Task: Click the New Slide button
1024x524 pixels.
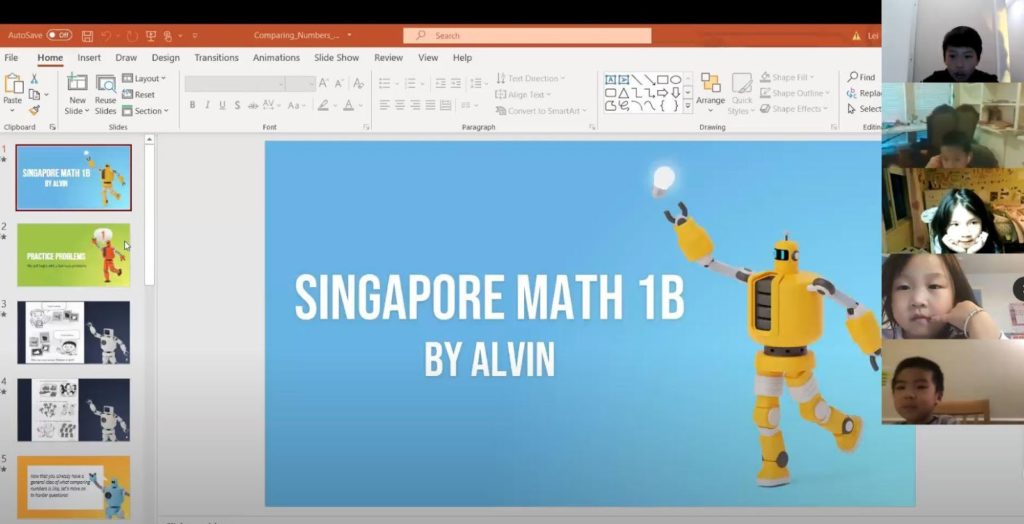Action: click(x=77, y=94)
